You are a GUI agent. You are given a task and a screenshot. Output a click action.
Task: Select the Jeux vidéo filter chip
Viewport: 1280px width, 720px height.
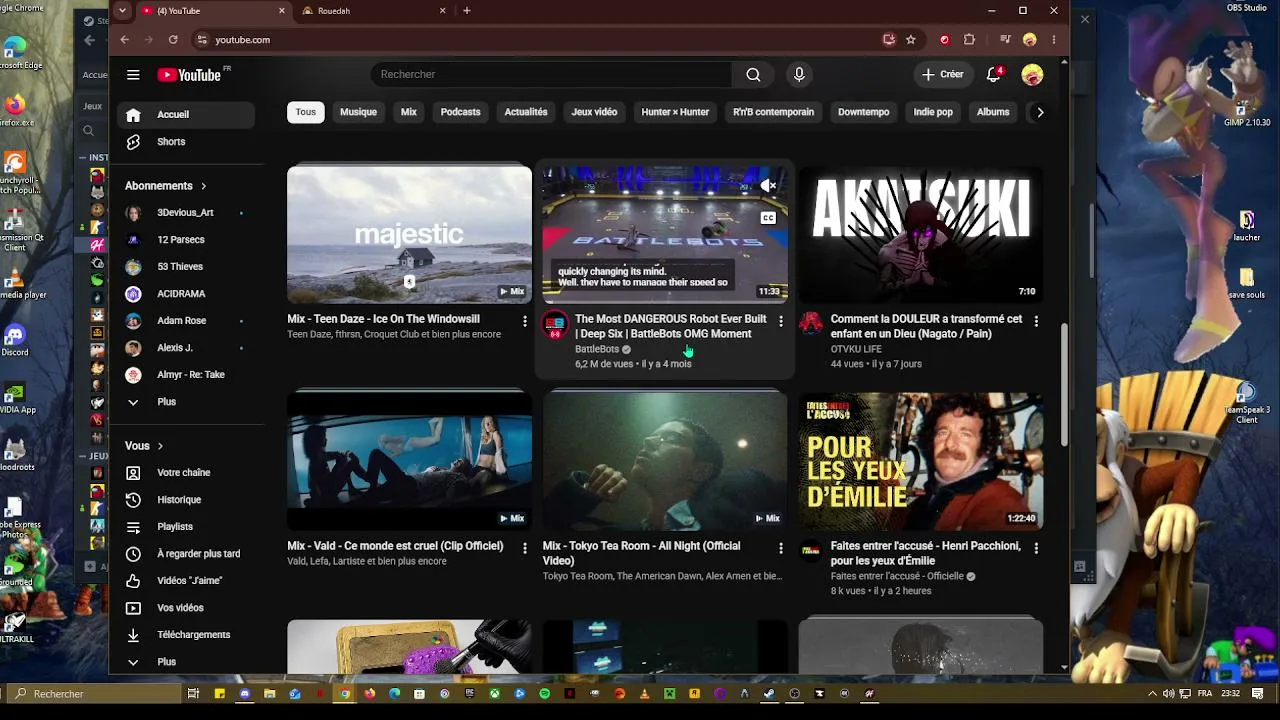pyautogui.click(x=594, y=112)
